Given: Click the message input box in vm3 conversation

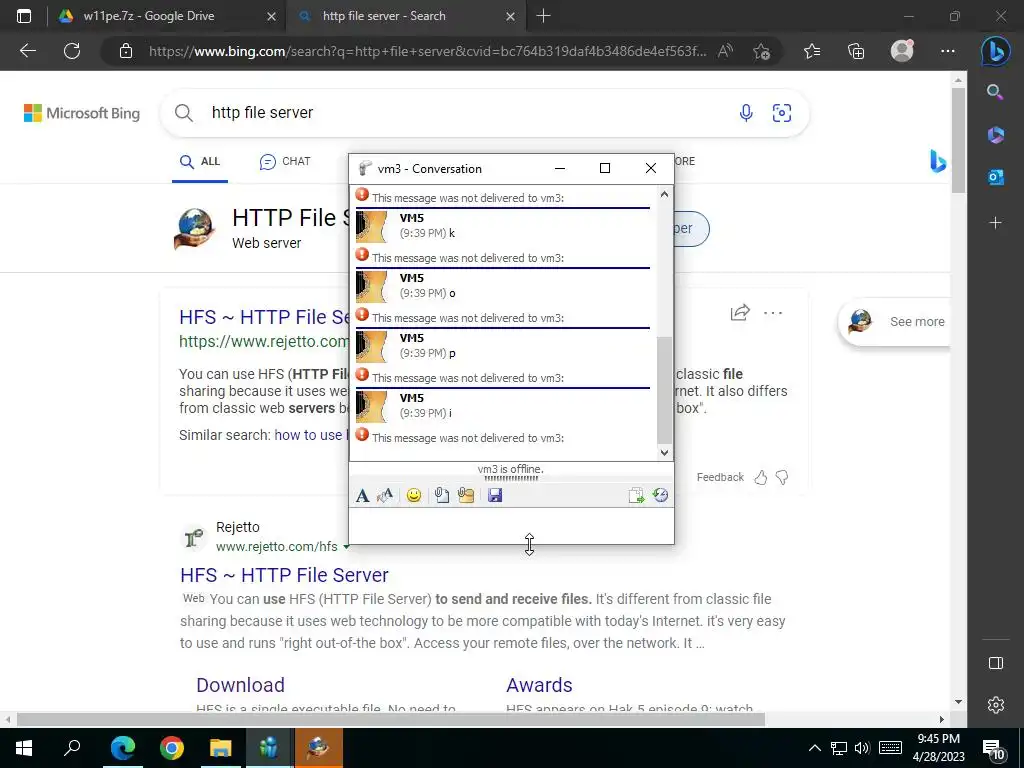Looking at the screenshot, I should [x=511, y=526].
